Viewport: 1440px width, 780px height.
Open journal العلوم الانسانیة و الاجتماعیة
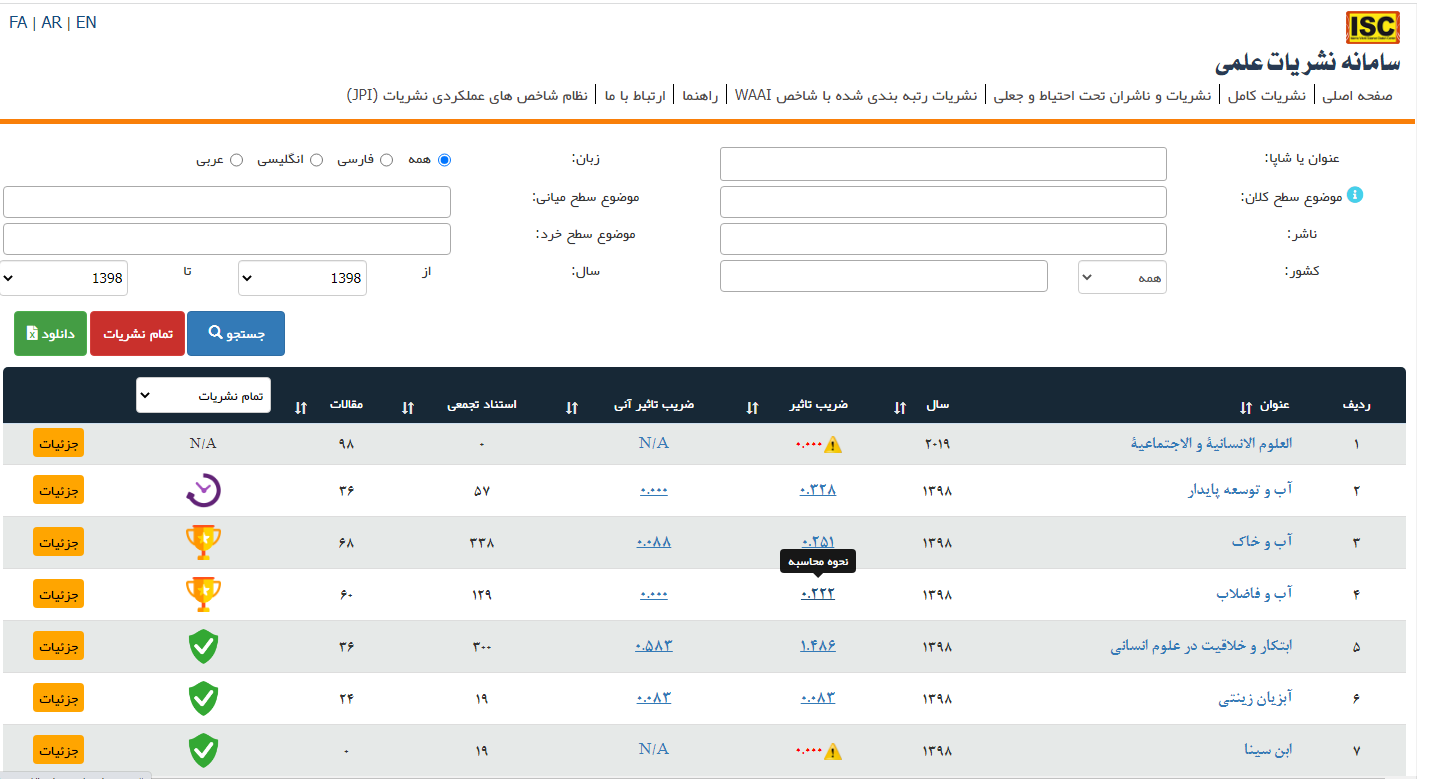pyautogui.click(x=1211, y=443)
